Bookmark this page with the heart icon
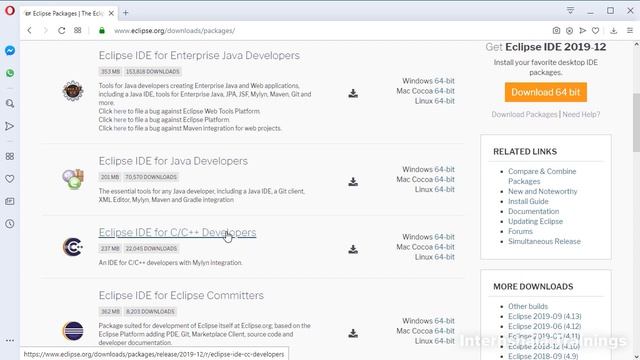Viewport: 640px width, 360px height. click(596, 31)
